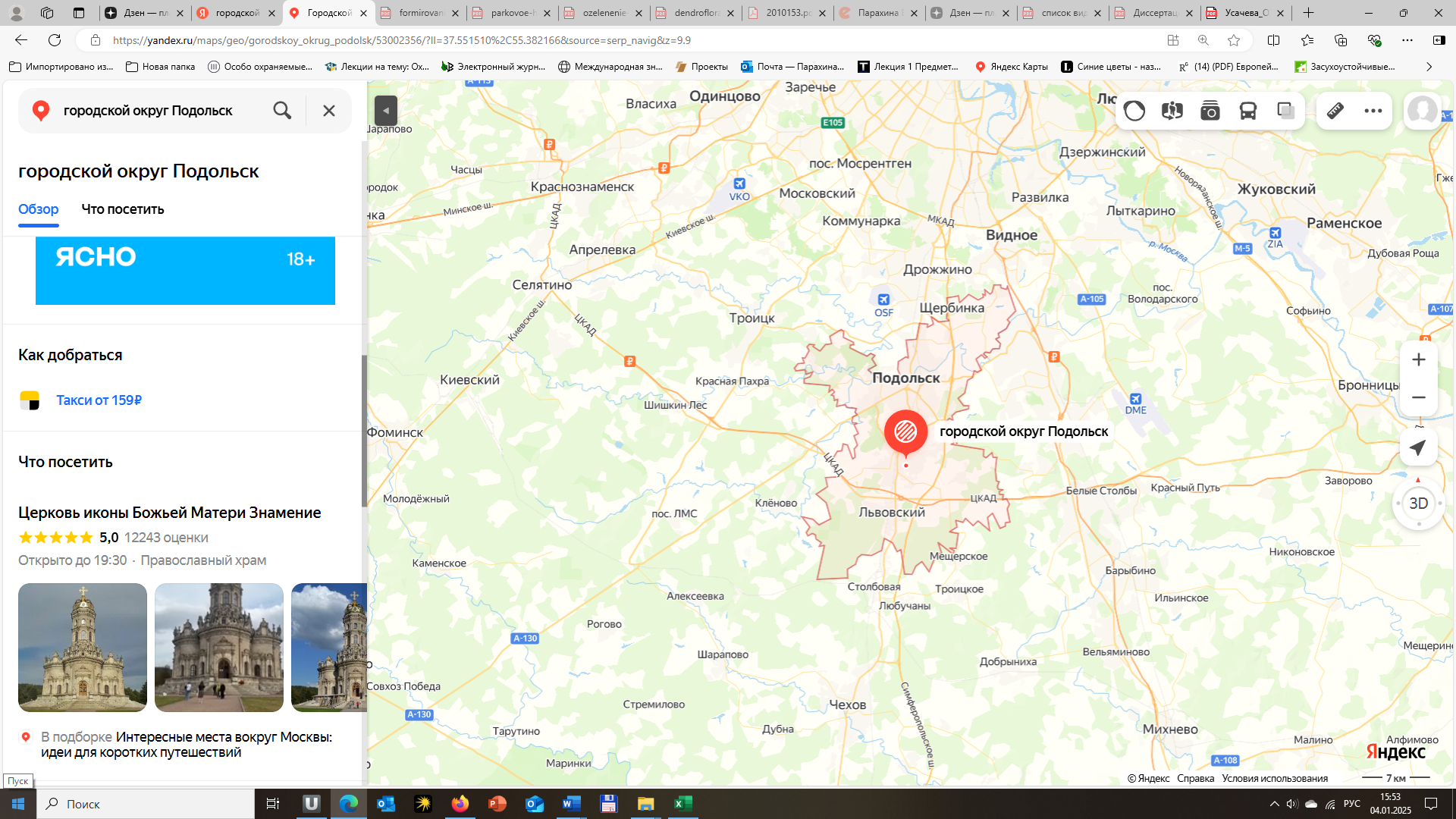Viewport: 1456px width, 819px height.
Task: Go back in browser history
Action: [x=21, y=40]
